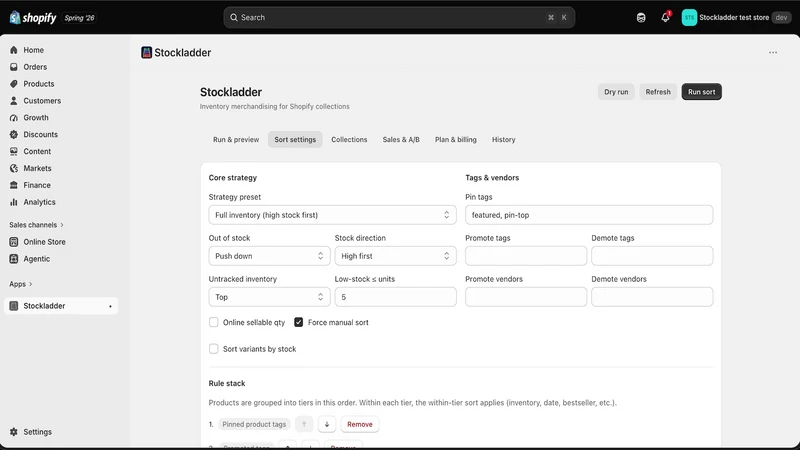Edit the Pin tags field
800x450 pixels.
tap(589, 215)
